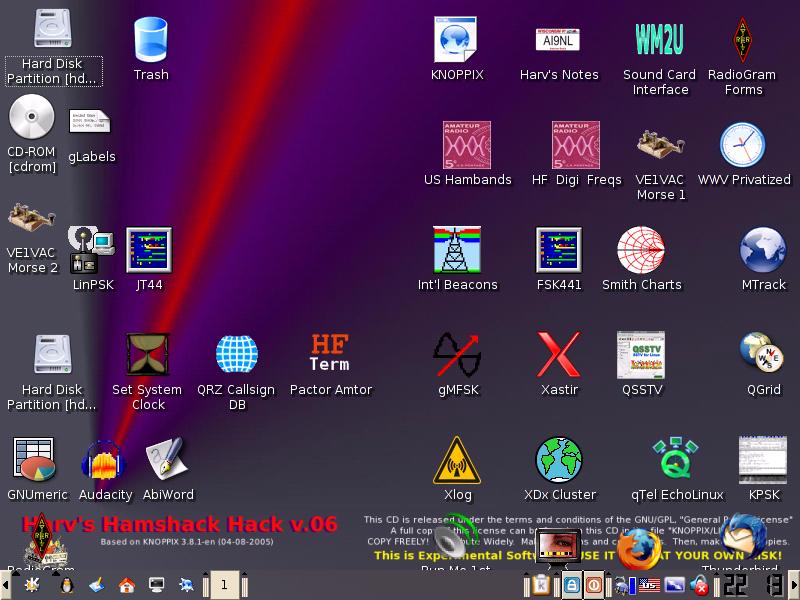Image resolution: width=800 pixels, height=600 pixels.
Task: Open US flag keyboard layout switcher
Action: click(x=649, y=585)
